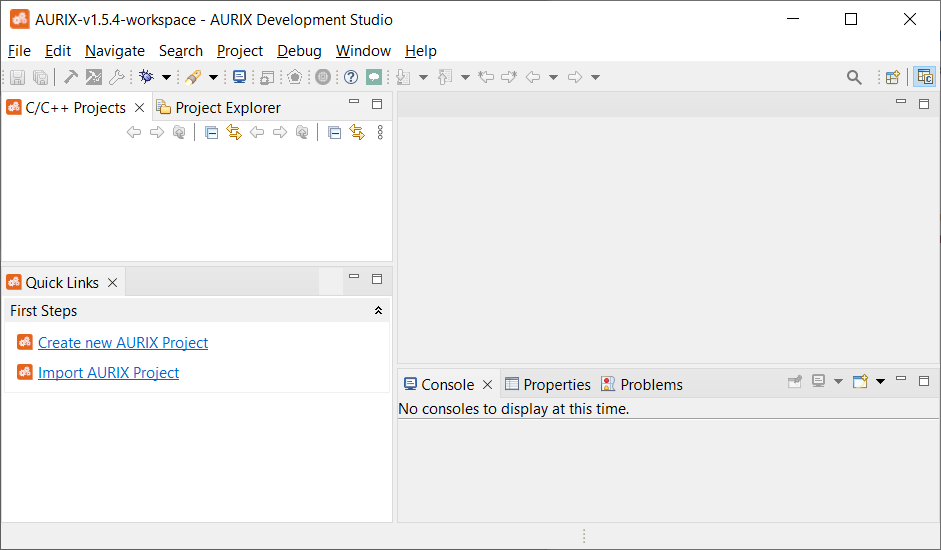Toggle Pin Console icon
Screen dimensions: 941x550
[795, 381]
